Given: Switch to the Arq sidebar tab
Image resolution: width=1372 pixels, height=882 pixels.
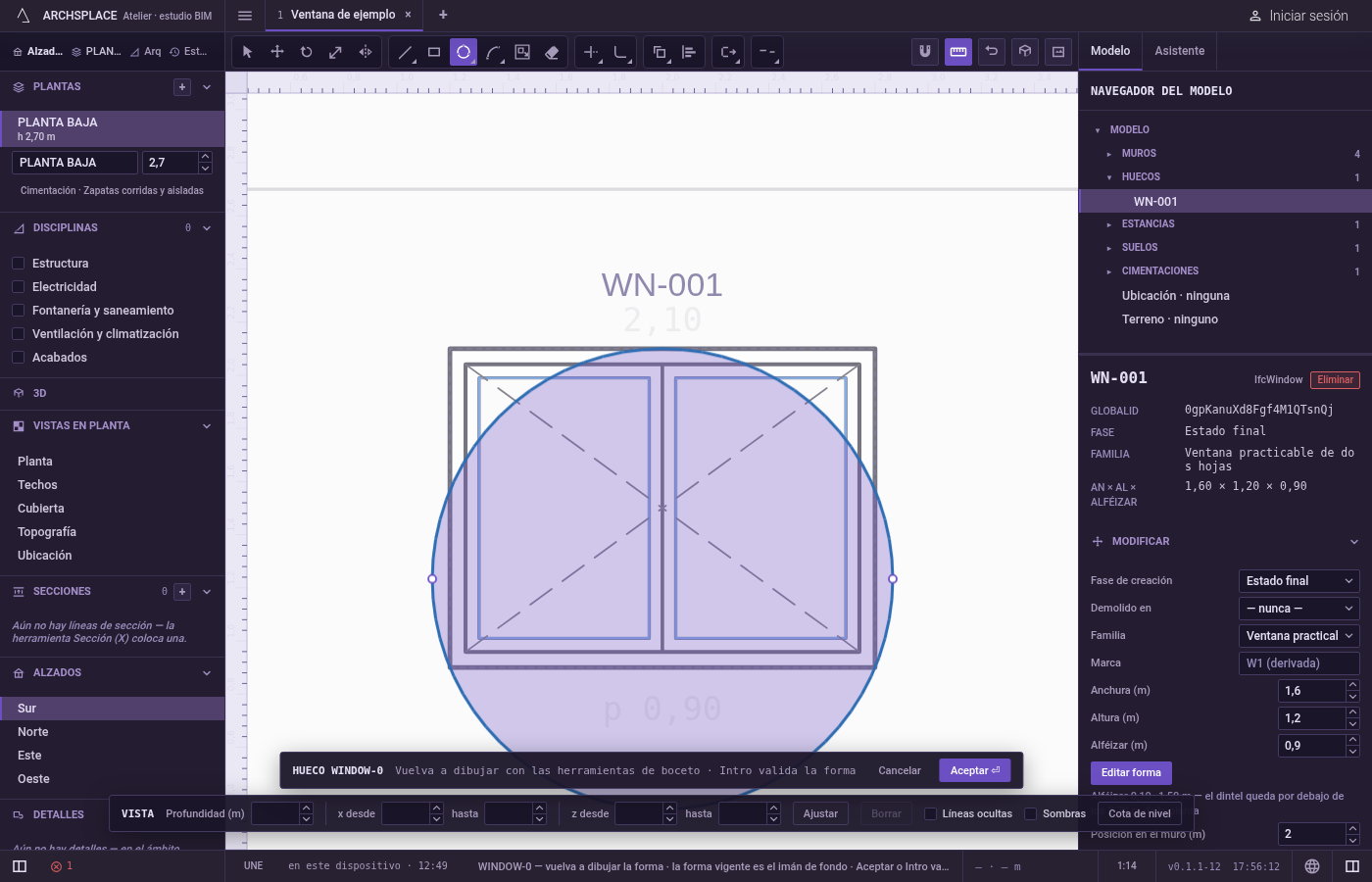Looking at the screenshot, I should pos(146,51).
